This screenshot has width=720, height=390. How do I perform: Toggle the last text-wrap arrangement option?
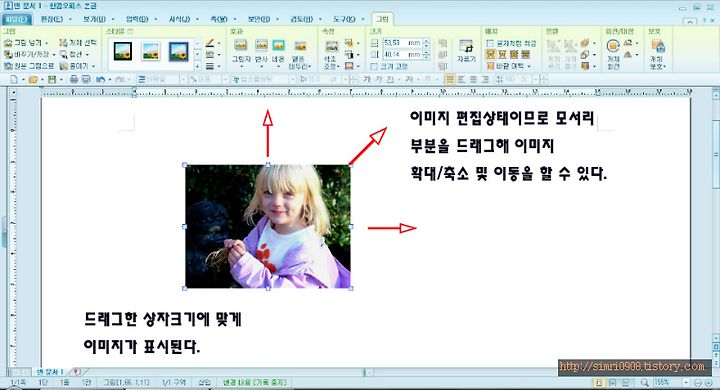pos(526,55)
